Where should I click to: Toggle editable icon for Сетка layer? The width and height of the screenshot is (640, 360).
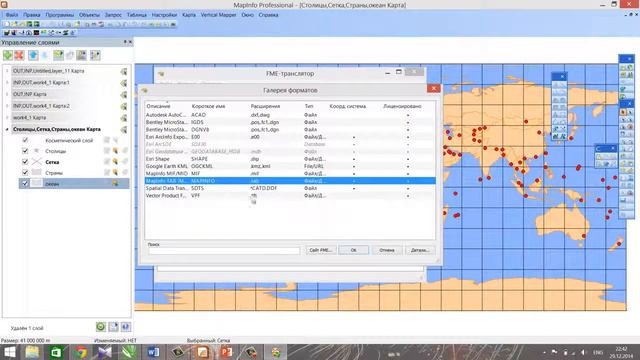point(107,162)
